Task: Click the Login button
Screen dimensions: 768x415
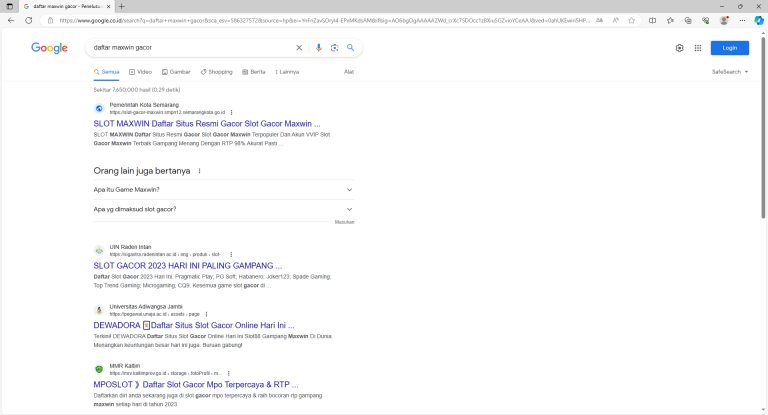Action: [730, 48]
